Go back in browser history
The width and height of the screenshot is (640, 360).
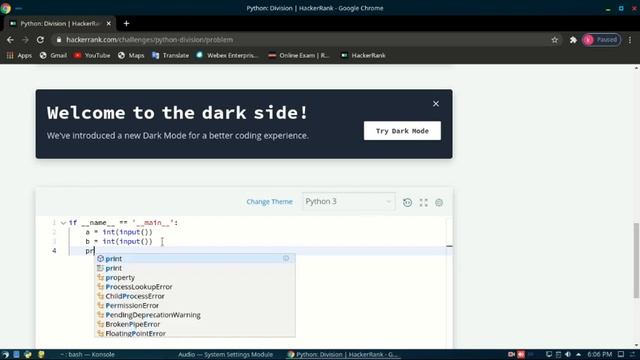10,40
